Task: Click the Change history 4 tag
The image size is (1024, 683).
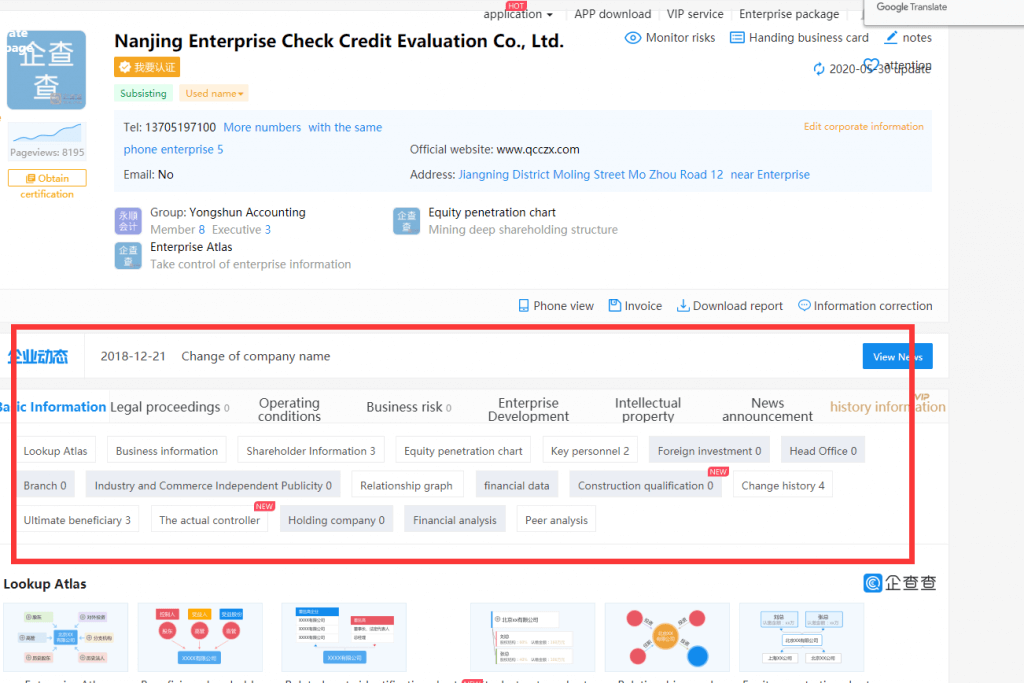Action: (782, 486)
